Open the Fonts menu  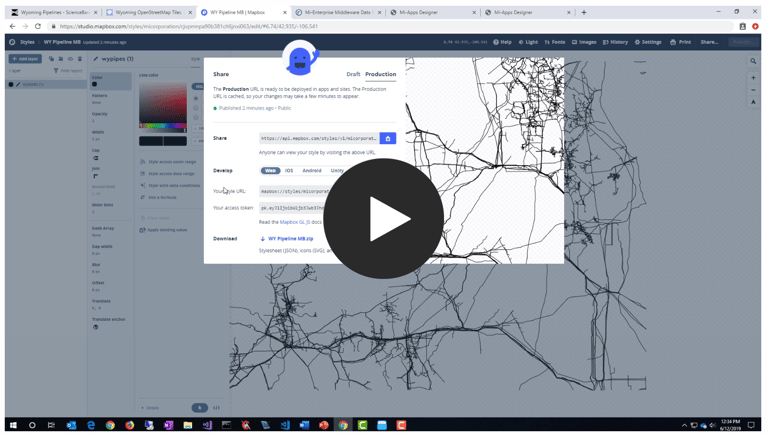point(555,42)
